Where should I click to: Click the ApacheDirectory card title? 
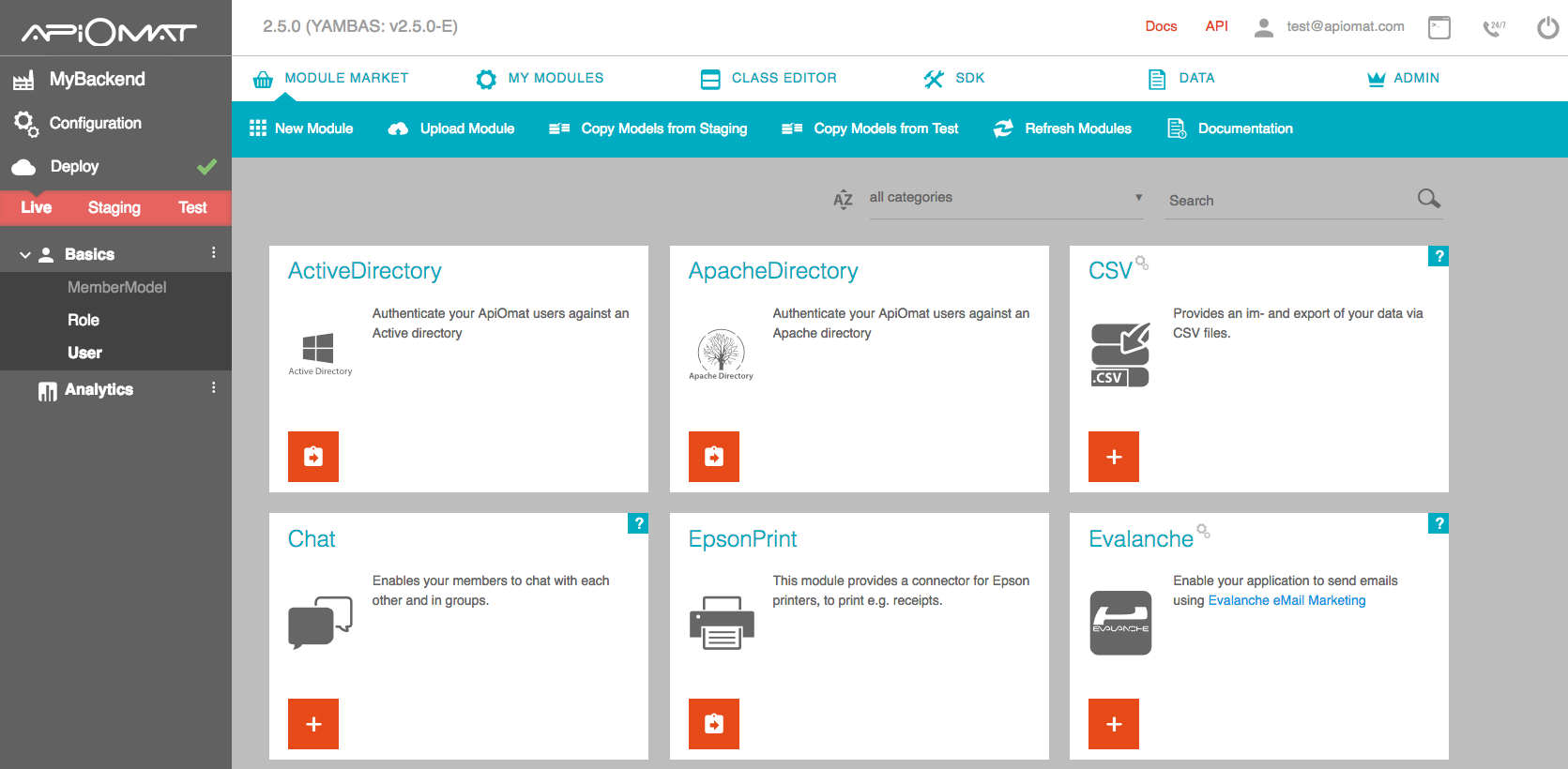click(x=773, y=271)
